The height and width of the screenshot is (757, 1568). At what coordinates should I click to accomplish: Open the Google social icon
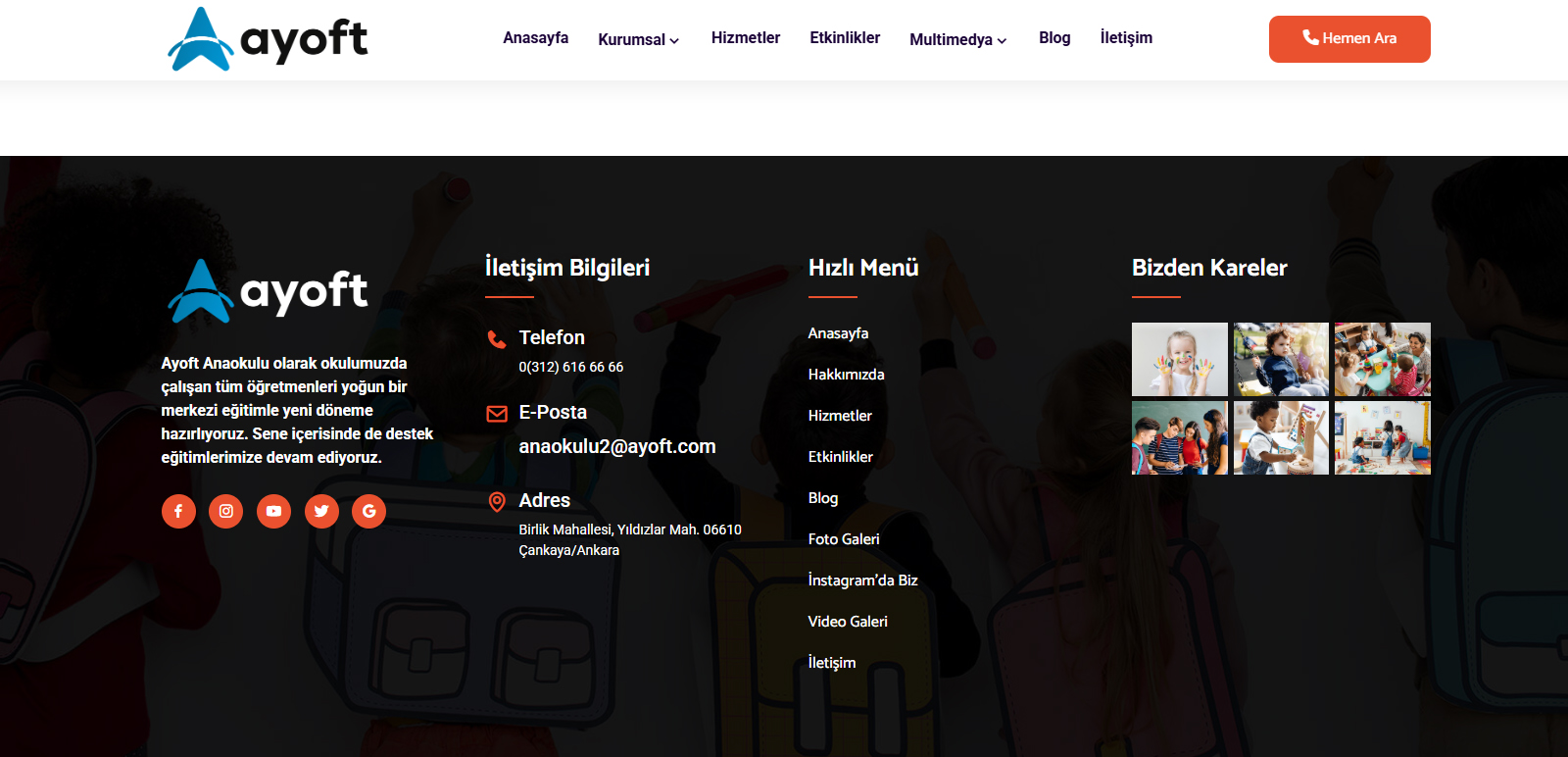coord(368,511)
